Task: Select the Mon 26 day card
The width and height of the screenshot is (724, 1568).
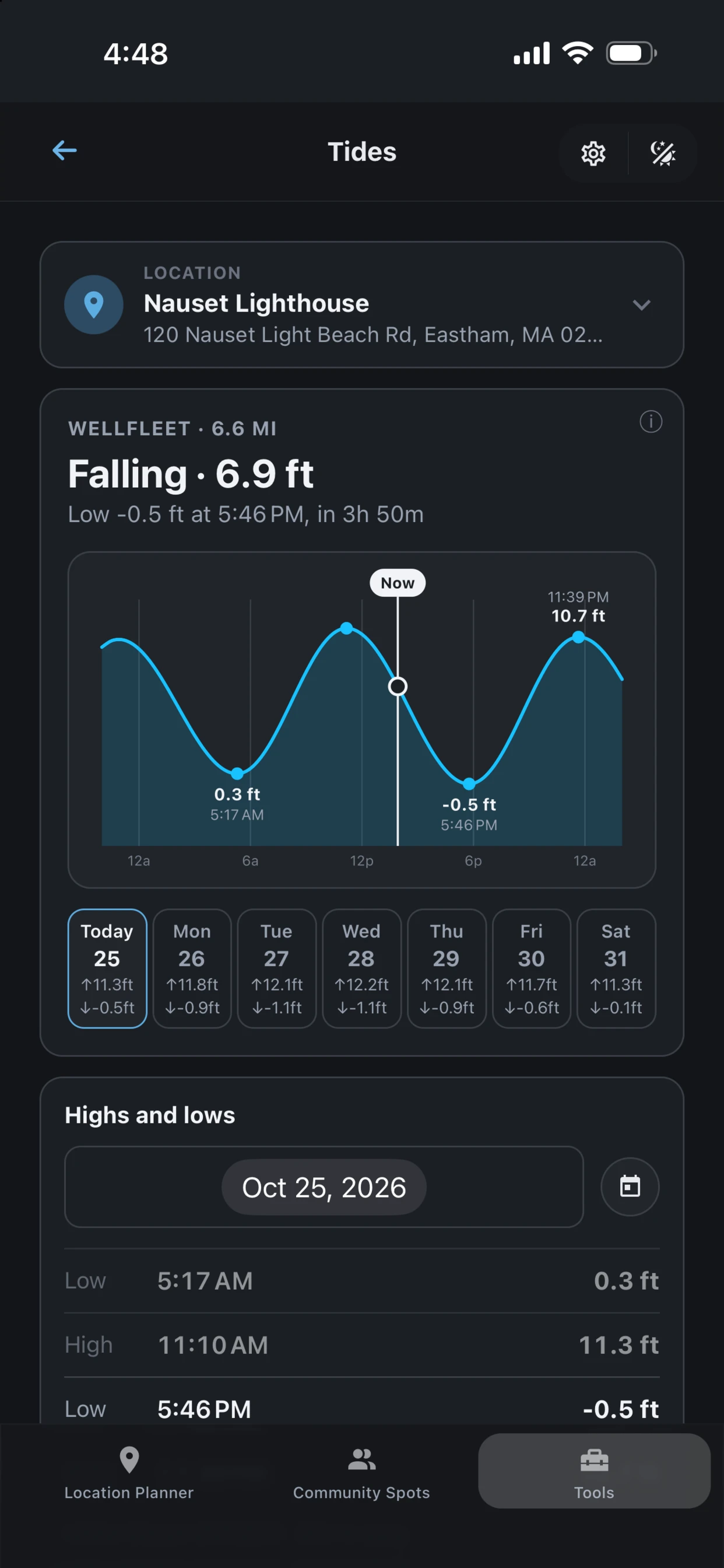Action: coord(192,968)
